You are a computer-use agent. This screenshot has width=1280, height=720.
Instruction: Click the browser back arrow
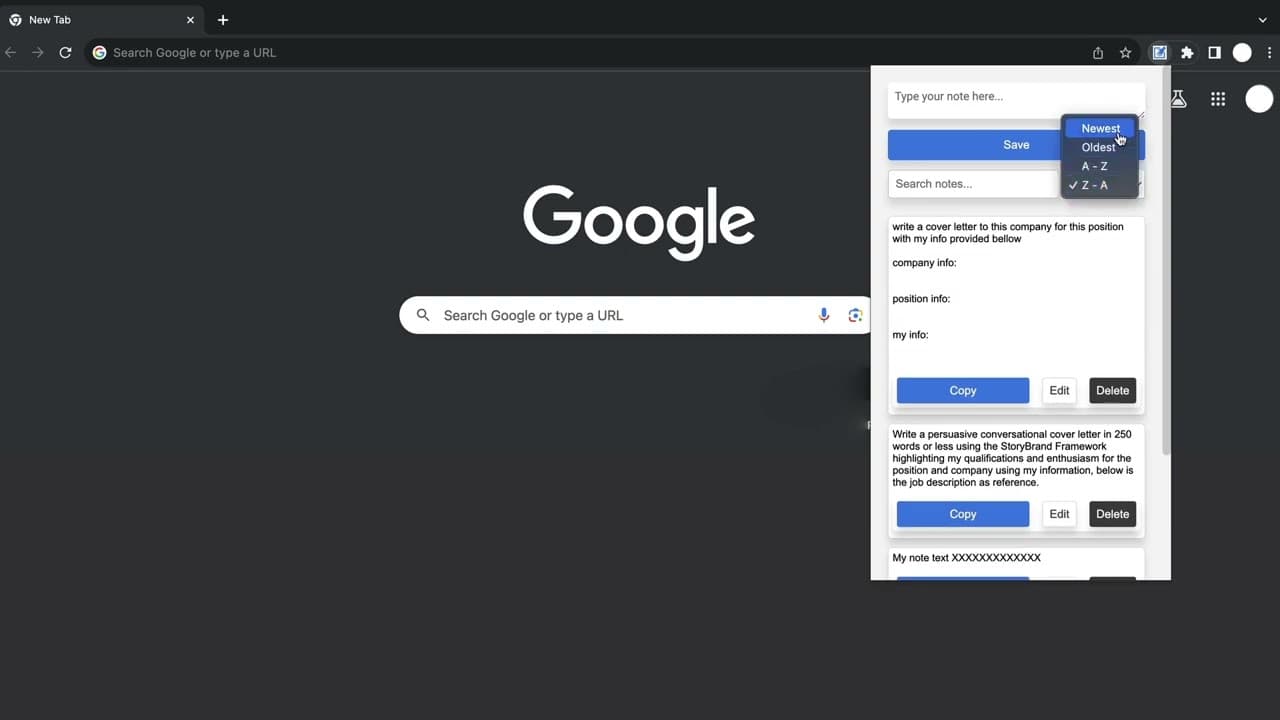pyautogui.click(x=11, y=53)
